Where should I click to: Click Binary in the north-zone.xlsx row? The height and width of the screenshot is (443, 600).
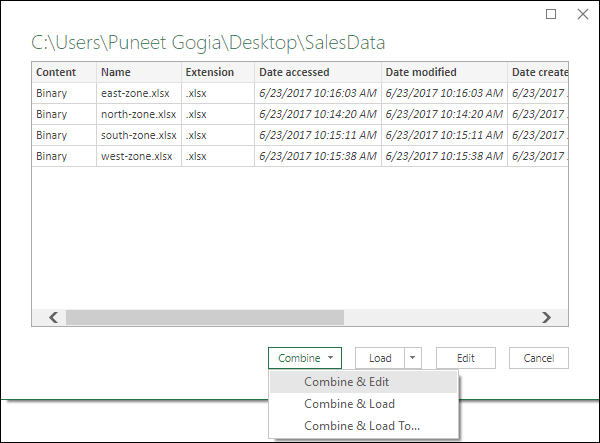(x=52, y=114)
